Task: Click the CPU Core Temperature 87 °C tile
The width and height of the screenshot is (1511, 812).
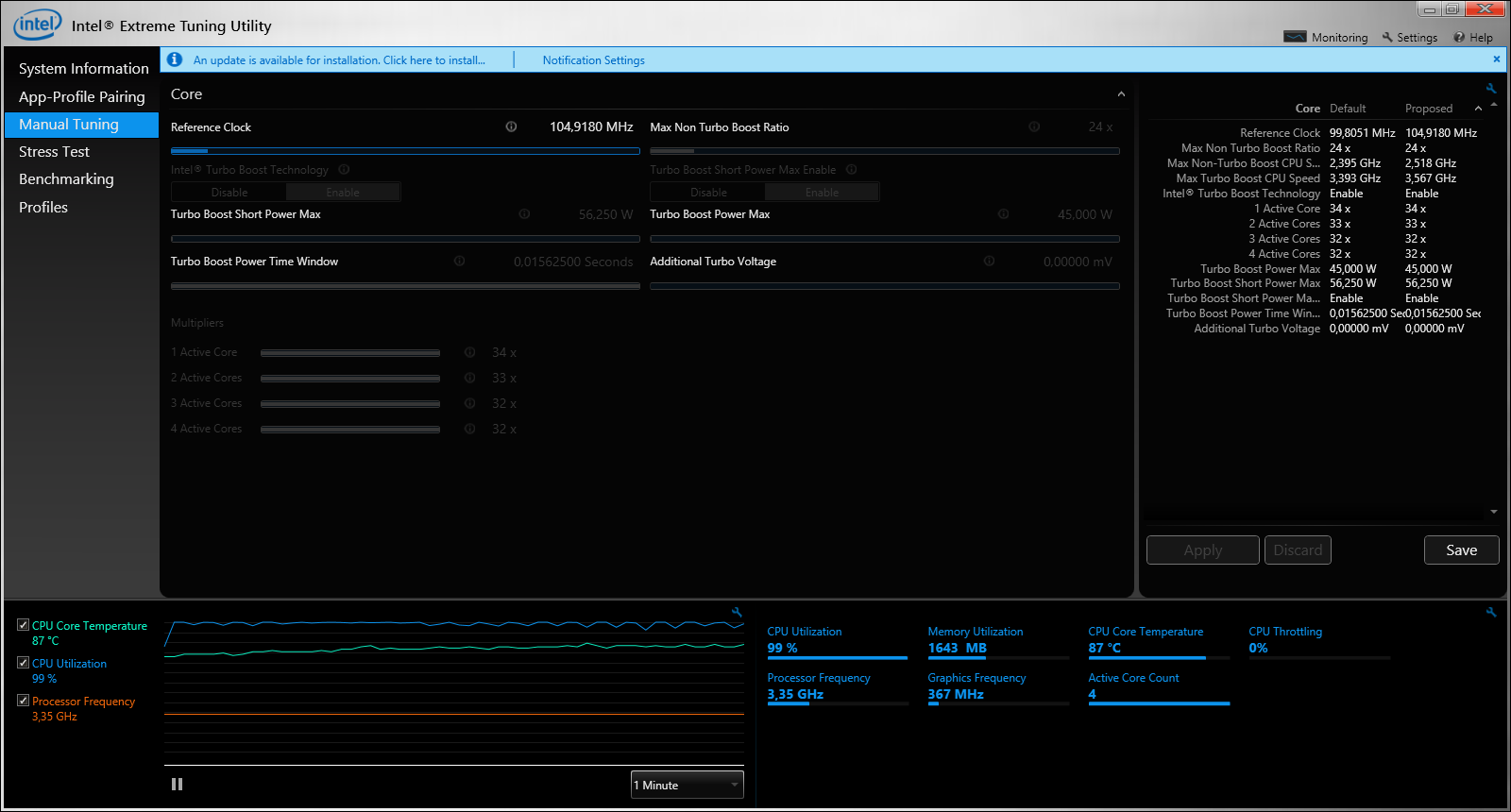Action: pos(1158,641)
